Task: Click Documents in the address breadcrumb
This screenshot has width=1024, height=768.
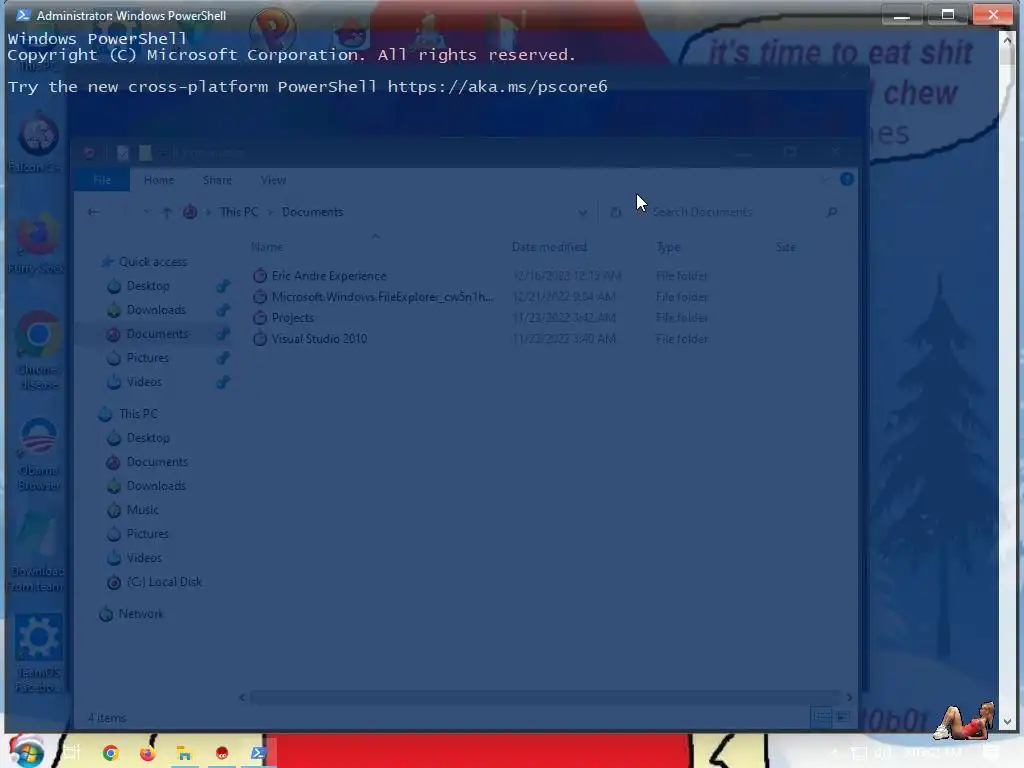Action: pyautogui.click(x=312, y=212)
